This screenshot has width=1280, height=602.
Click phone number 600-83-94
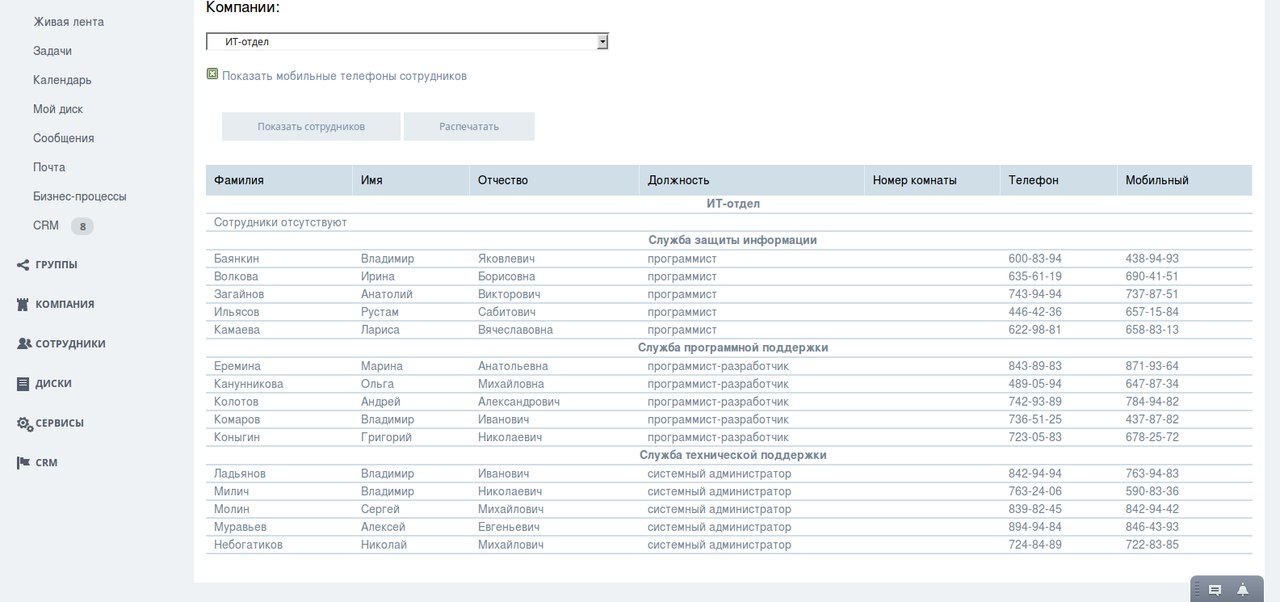(x=1035, y=258)
